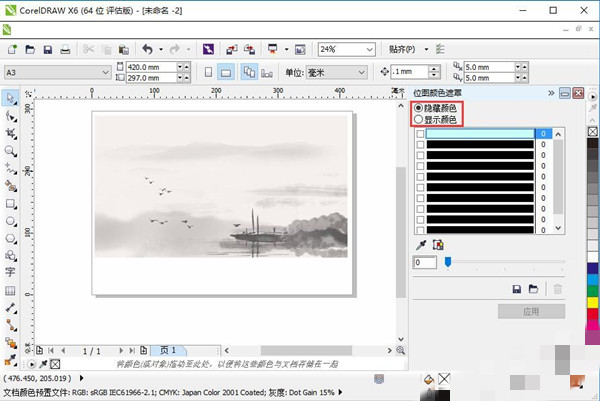
Task: Check the box of the fourth color mask row
Action: tap(420, 166)
